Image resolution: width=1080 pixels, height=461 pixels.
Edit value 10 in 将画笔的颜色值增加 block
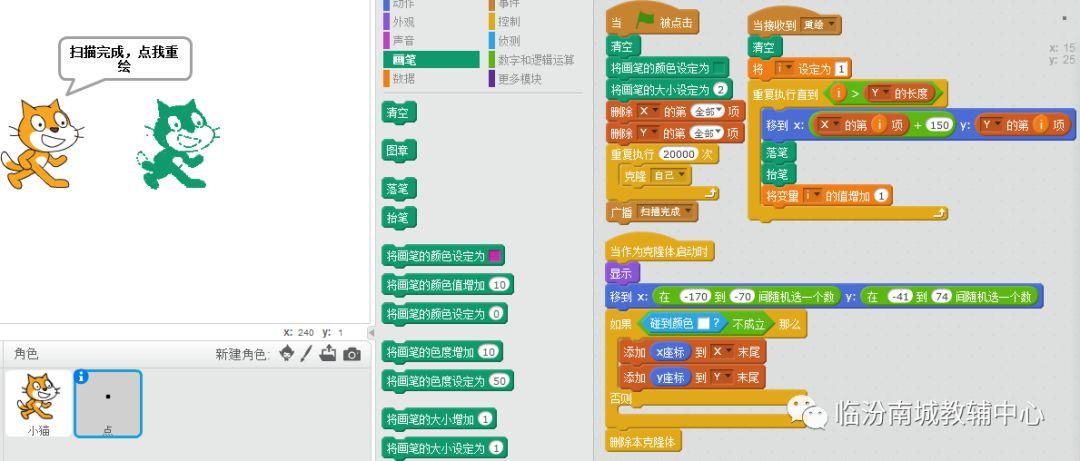500,285
